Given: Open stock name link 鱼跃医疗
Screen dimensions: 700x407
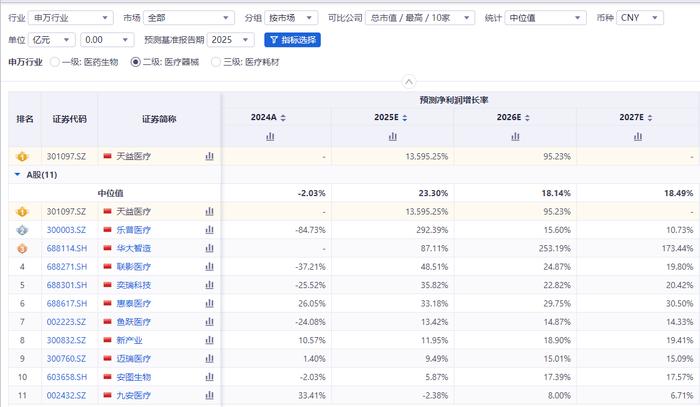Looking at the screenshot, I should coord(133,322).
